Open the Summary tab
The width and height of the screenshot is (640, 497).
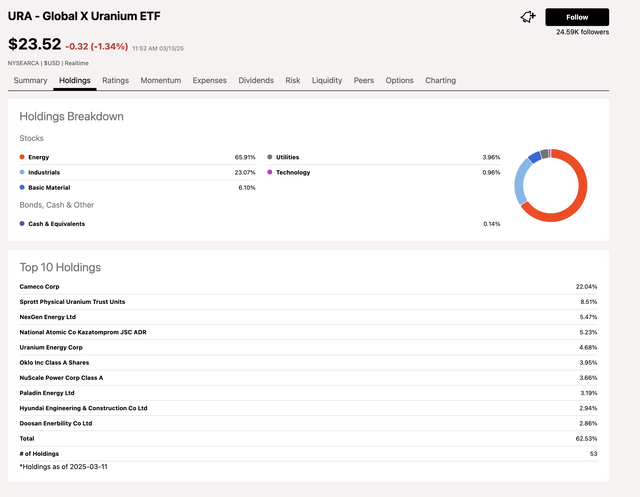click(x=30, y=80)
